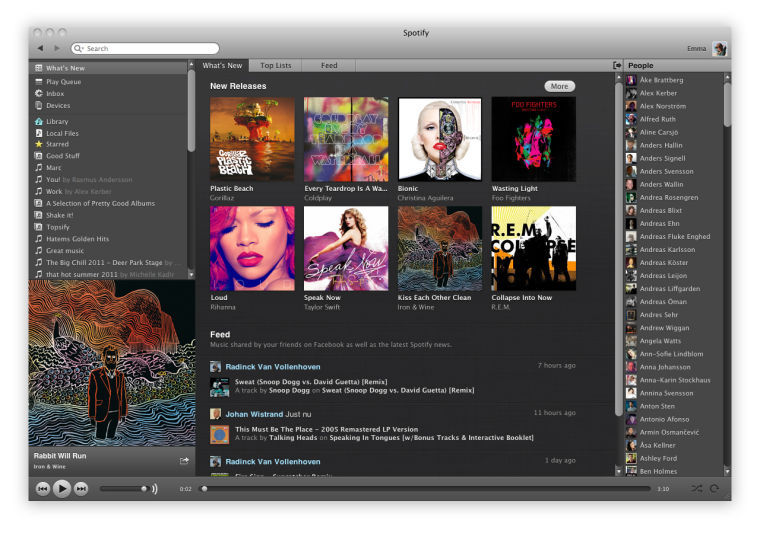Image resolution: width=760 pixels, height=536 pixels.
Task: Open the Speak Now album cover
Action: (x=346, y=248)
